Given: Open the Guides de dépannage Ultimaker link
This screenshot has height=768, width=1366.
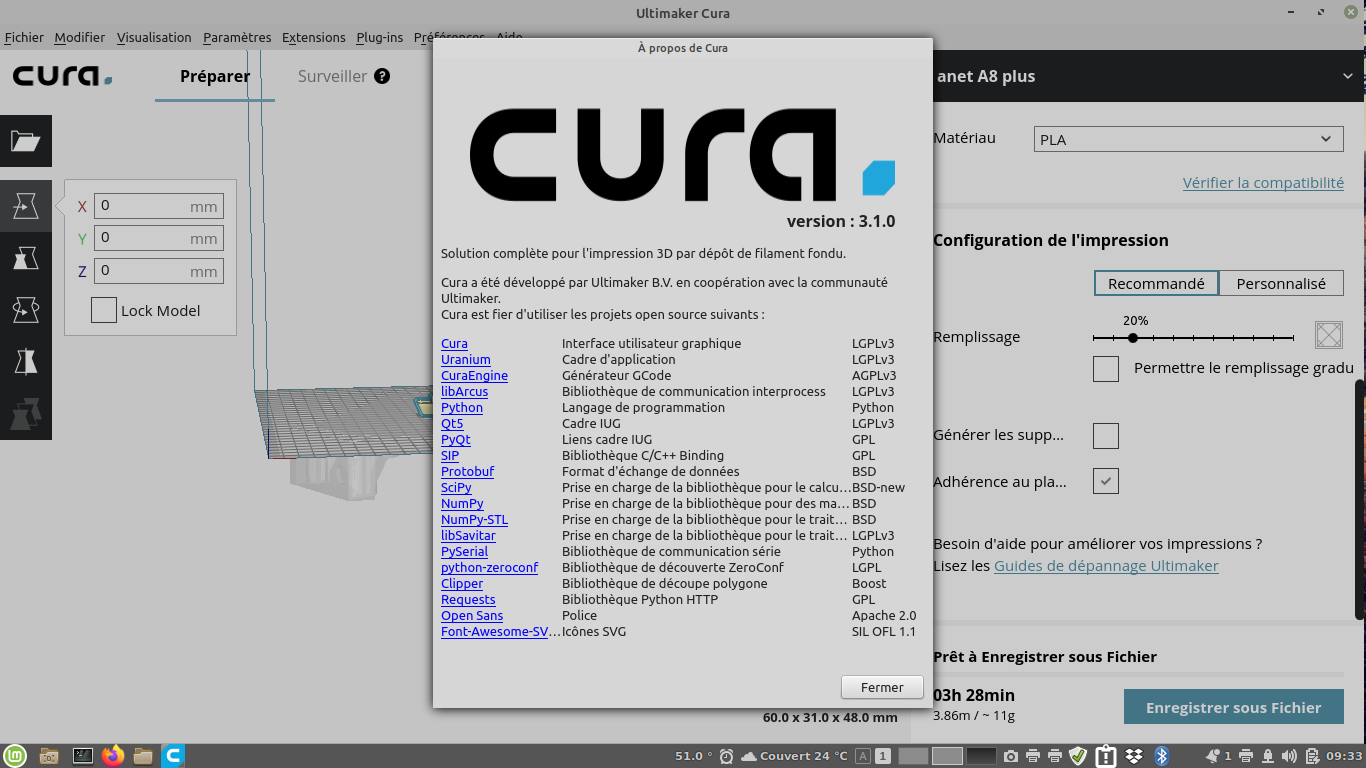Looking at the screenshot, I should coord(1106,566).
